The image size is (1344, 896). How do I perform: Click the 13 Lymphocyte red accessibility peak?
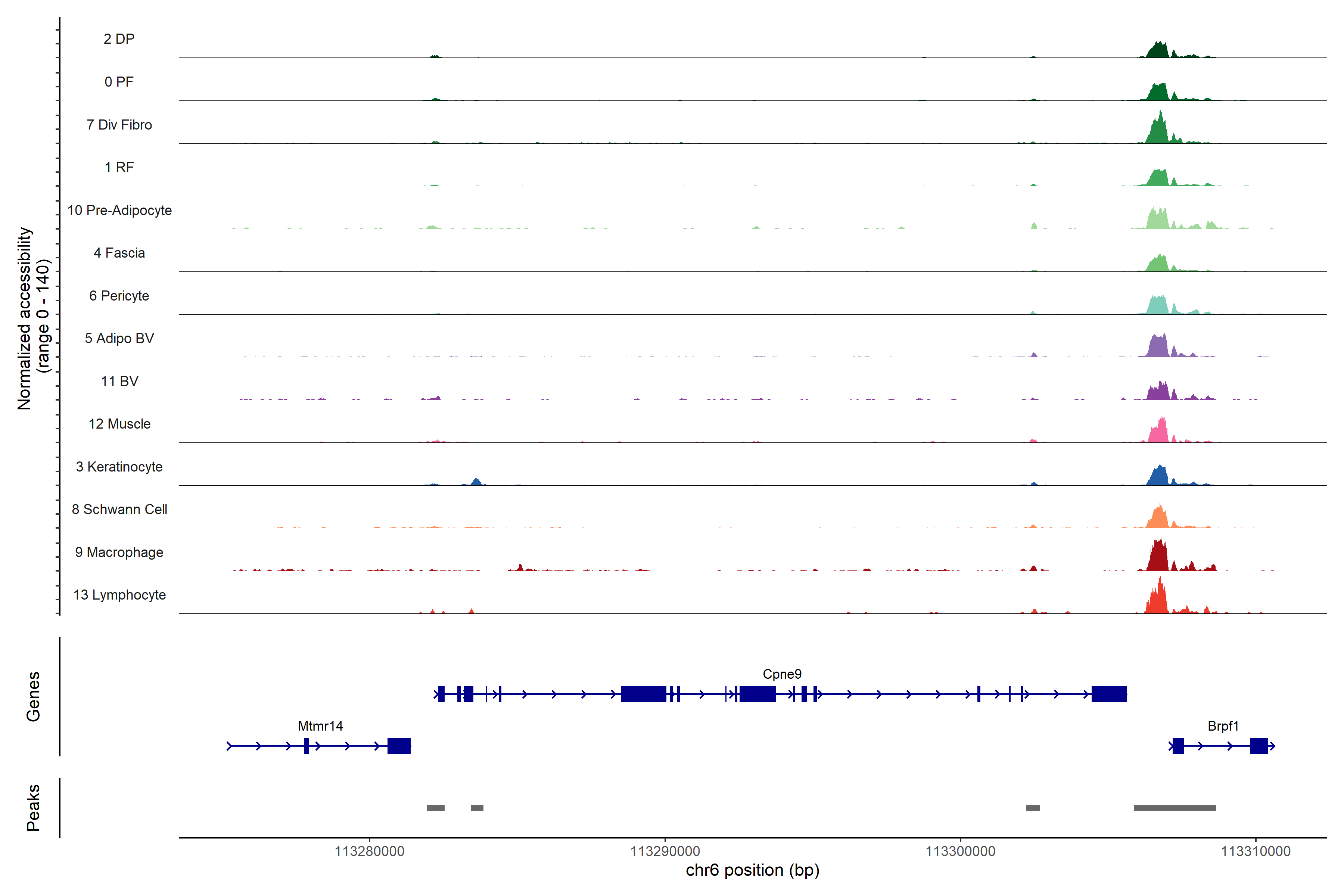pos(1158,600)
